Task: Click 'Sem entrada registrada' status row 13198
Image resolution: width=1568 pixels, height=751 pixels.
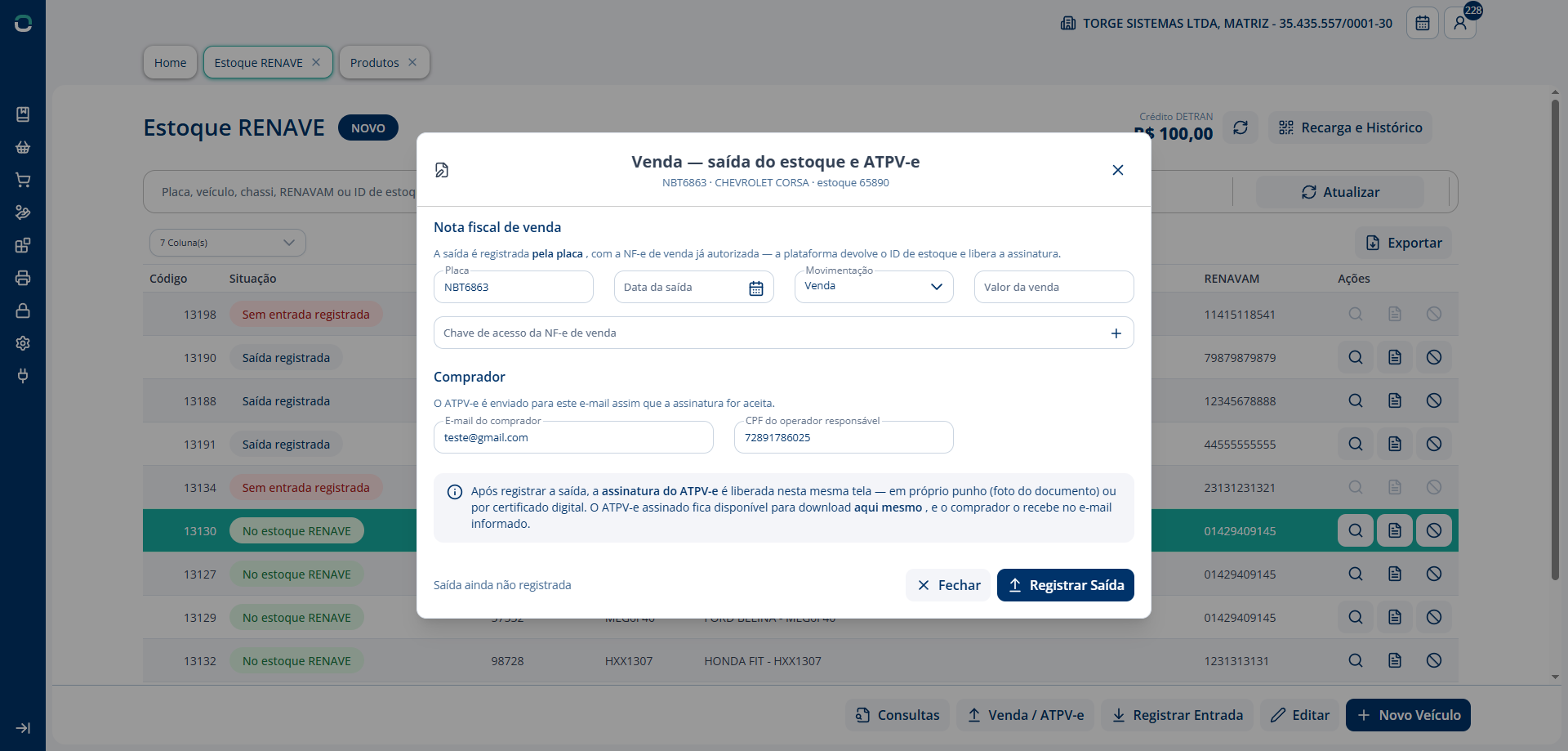Action: coord(306,314)
